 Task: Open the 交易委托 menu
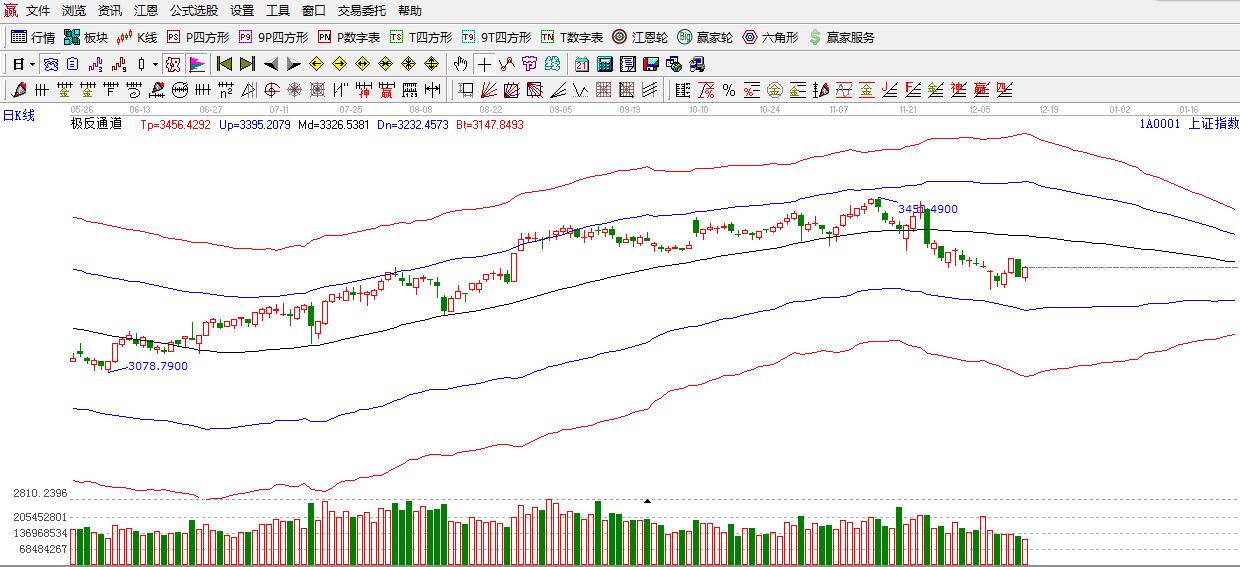click(361, 11)
